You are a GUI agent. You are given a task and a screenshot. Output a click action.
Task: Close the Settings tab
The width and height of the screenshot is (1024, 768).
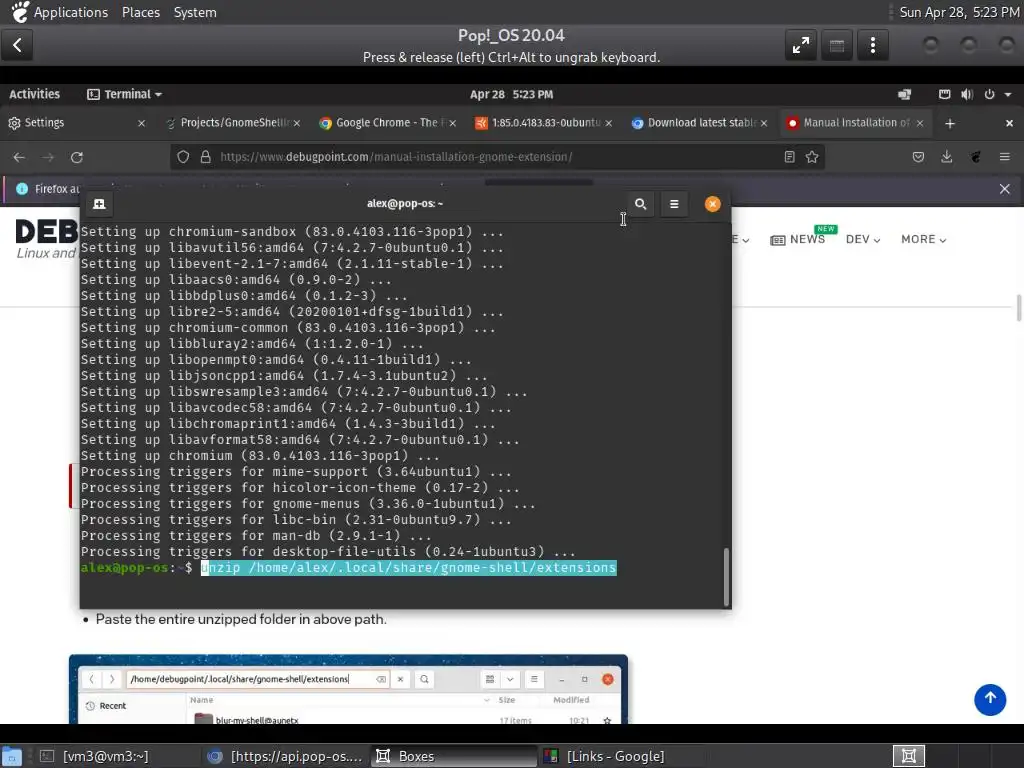pos(141,123)
